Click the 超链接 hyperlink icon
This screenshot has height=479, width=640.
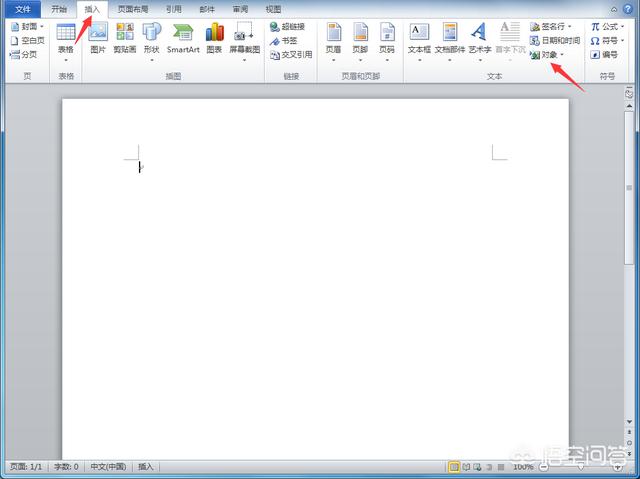[x=287, y=27]
